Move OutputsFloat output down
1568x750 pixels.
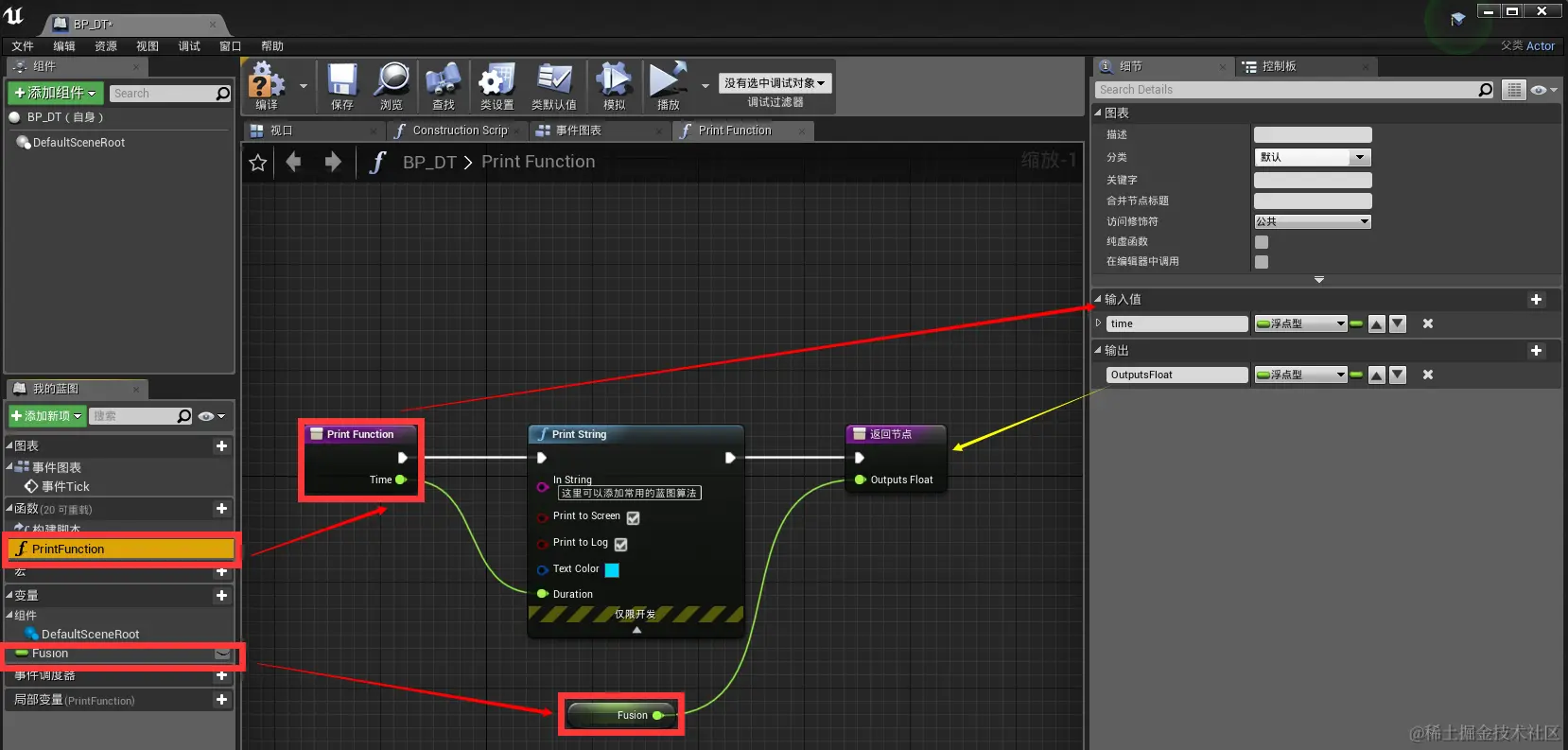(x=1398, y=375)
